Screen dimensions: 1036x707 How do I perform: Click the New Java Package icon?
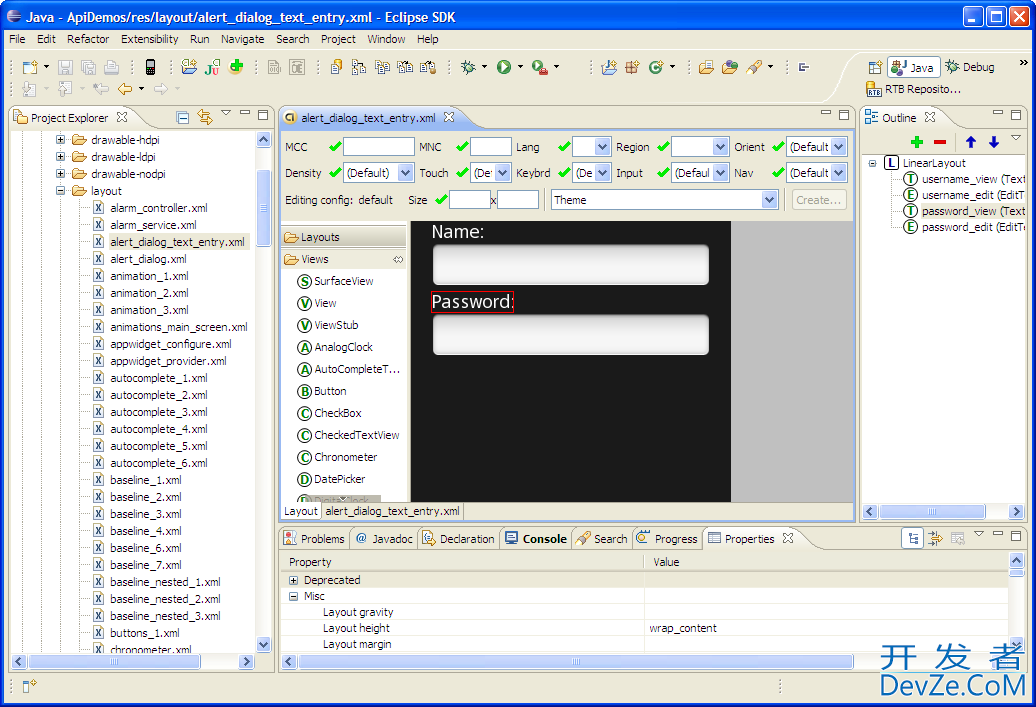tap(632, 67)
